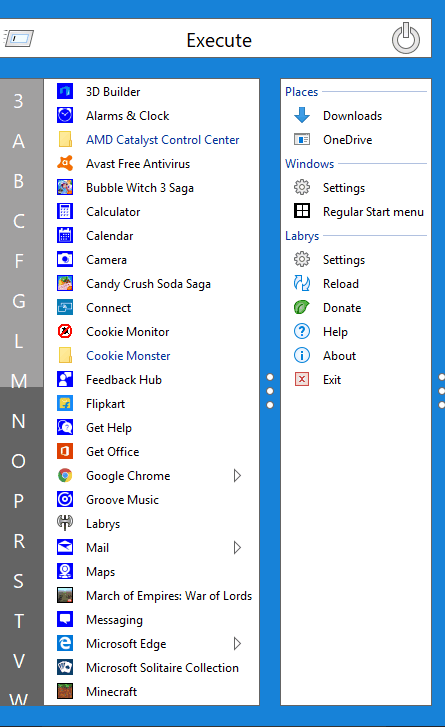Click the Labrys axe icon
The height and width of the screenshot is (727, 445).
point(65,523)
